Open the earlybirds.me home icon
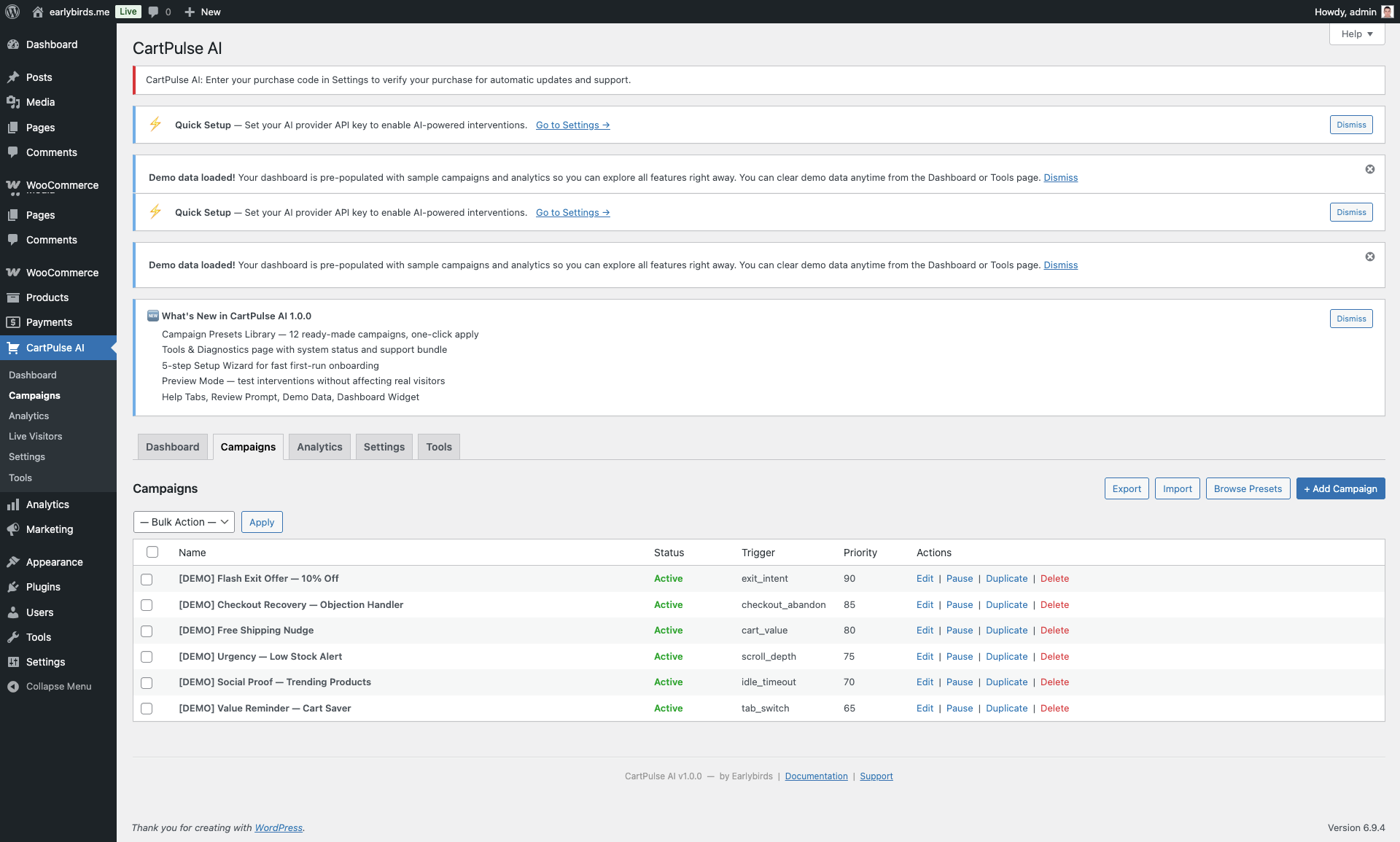The height and width of the screenshot is (842, 1400). pos(38,12)
